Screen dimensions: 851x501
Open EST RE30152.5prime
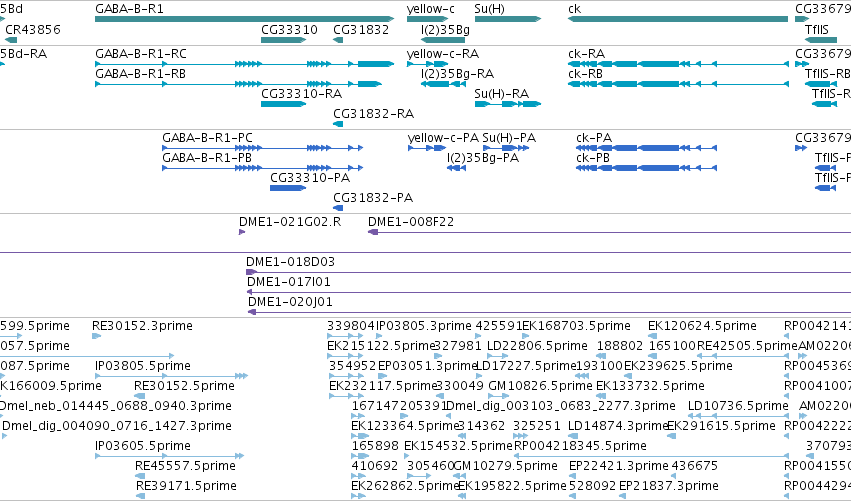coord(185,386)
